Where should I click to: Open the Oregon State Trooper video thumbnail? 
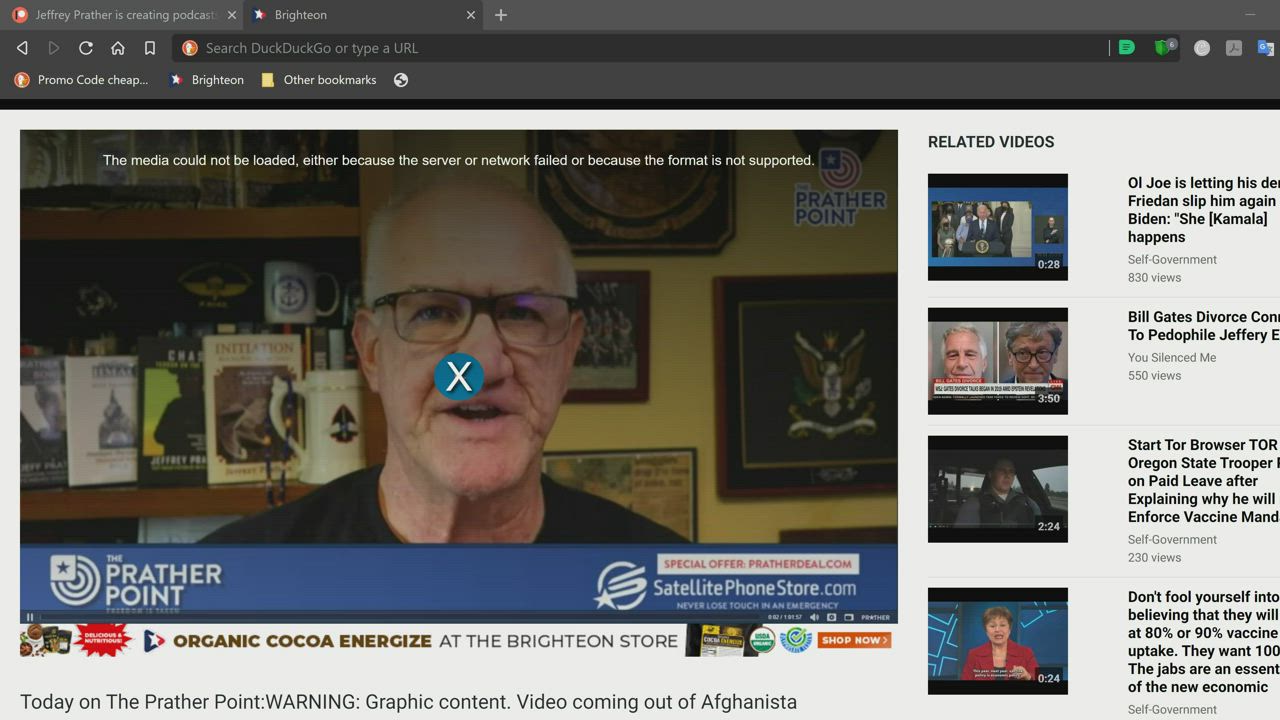click(x=997, y=489)
